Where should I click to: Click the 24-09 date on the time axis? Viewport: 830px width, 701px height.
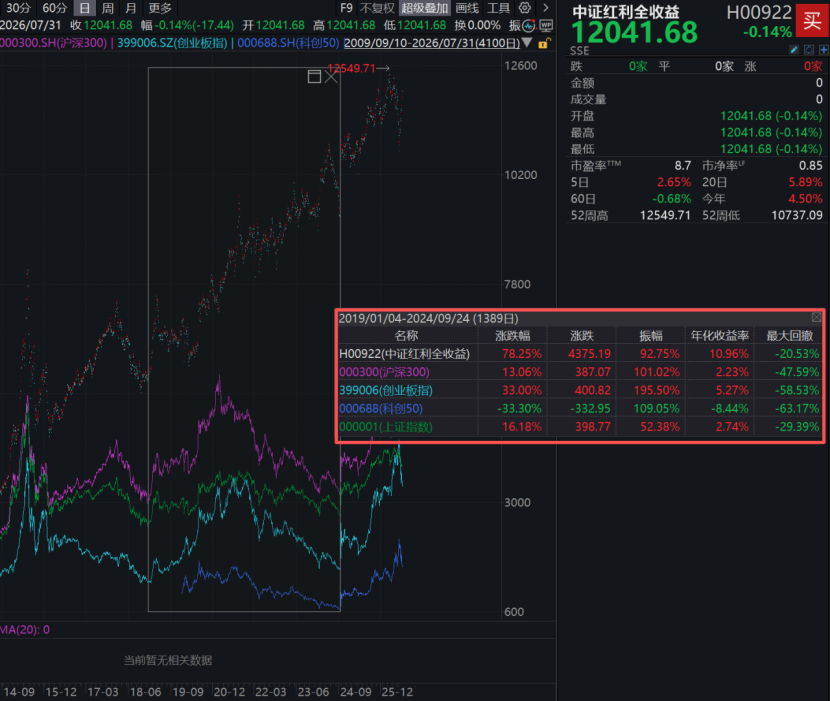coord(355,692)
